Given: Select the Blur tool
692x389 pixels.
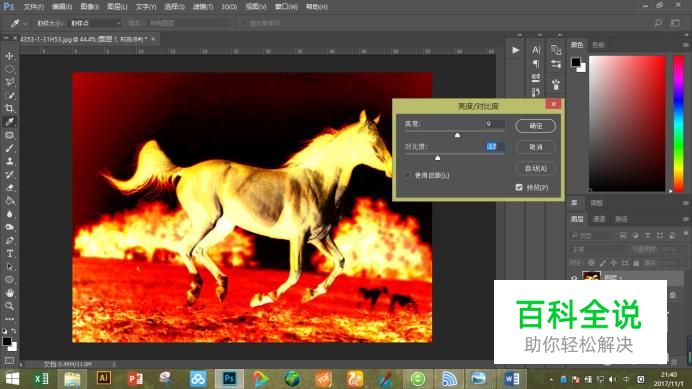Looking at the screenshot, I should click(9, 214).
